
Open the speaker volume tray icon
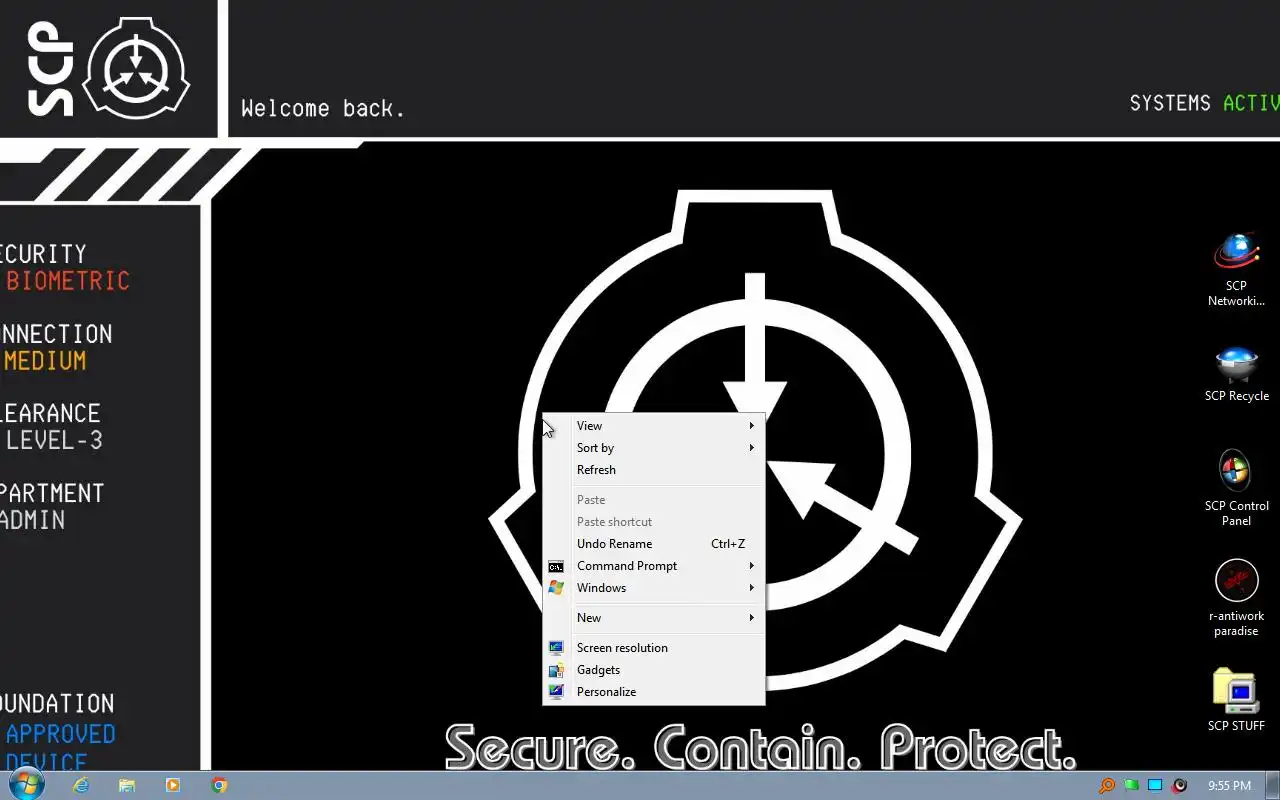click(x=1179, y=786)
